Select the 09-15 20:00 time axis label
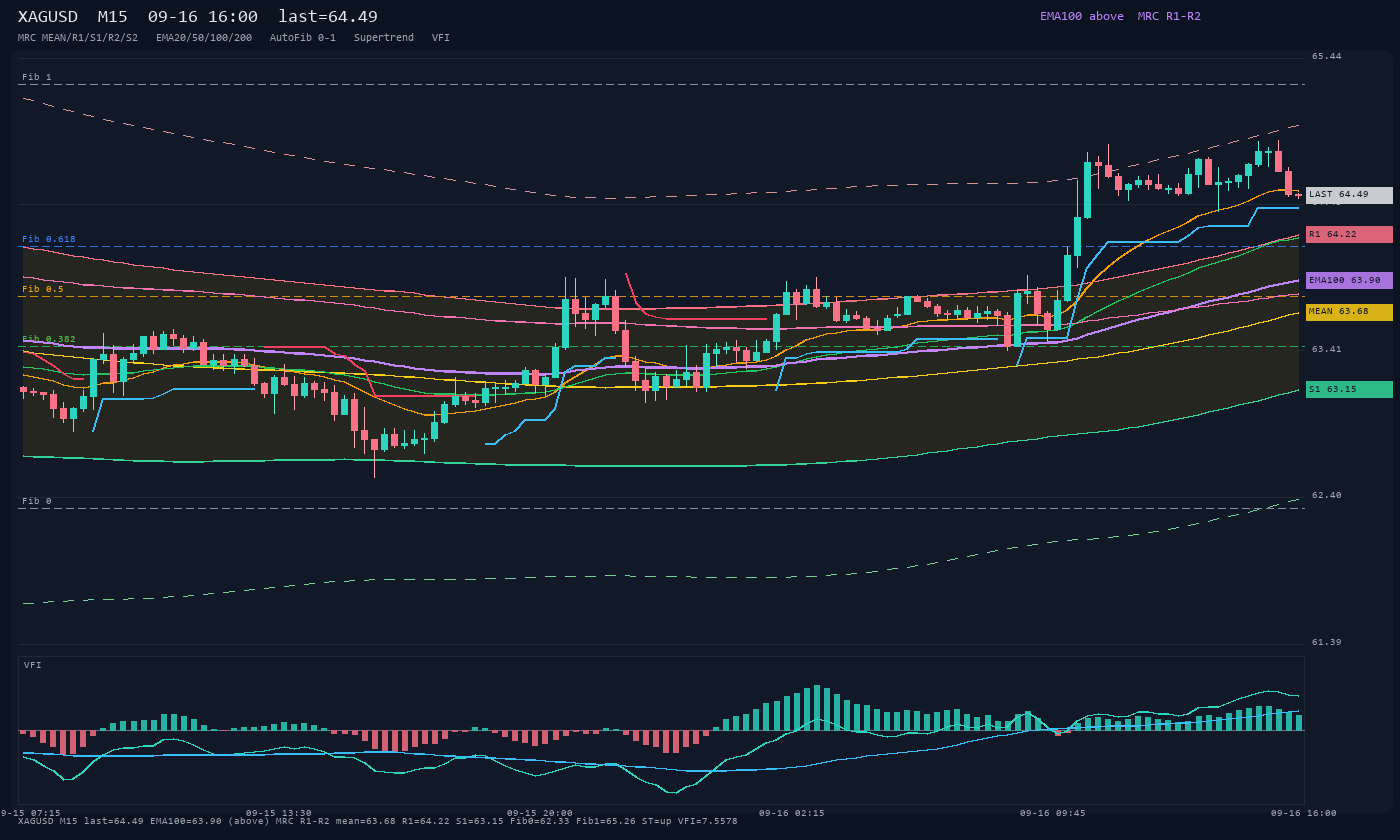 [540, 813]
